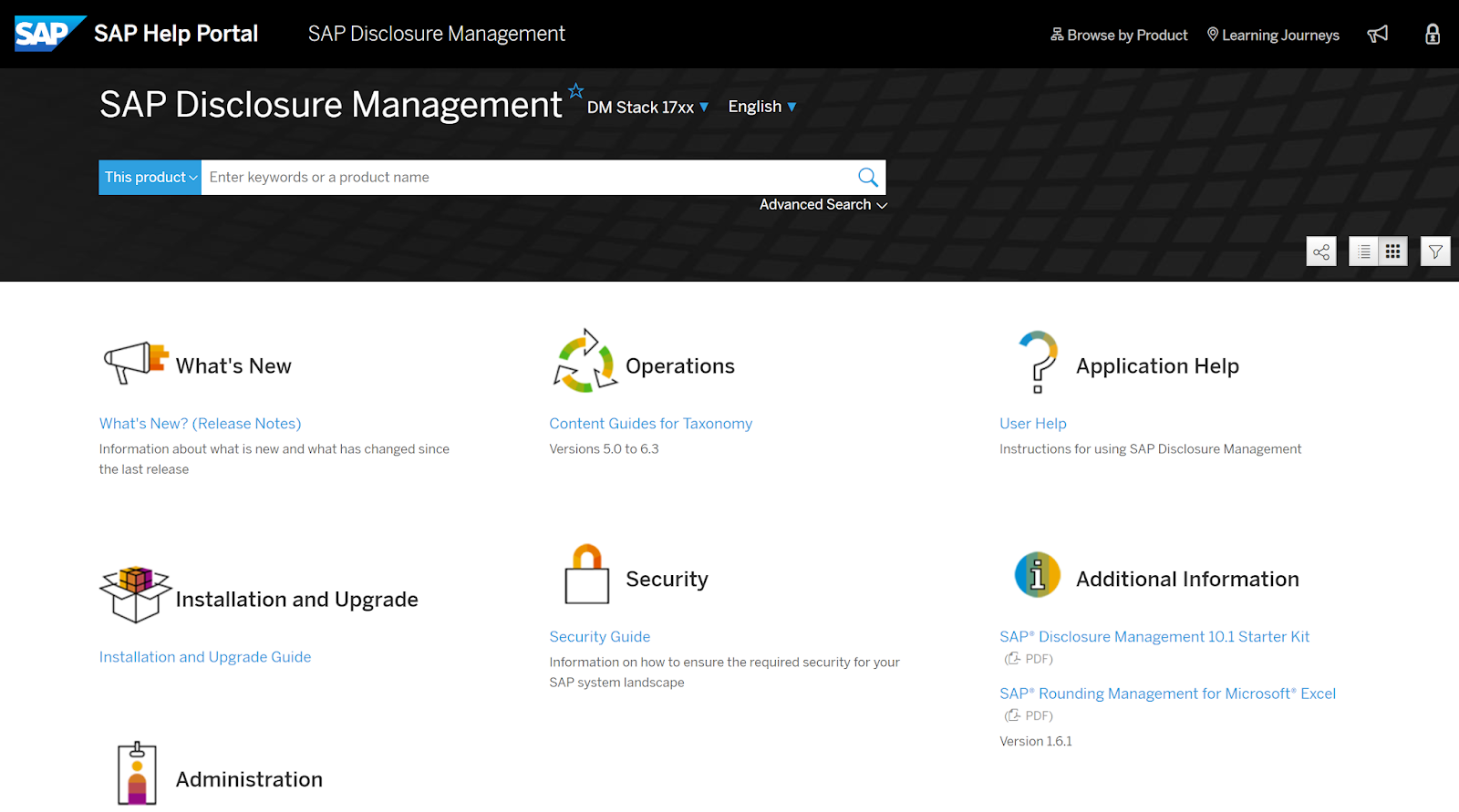
Task: Click the Security section heading
Action: pos(667,580)
